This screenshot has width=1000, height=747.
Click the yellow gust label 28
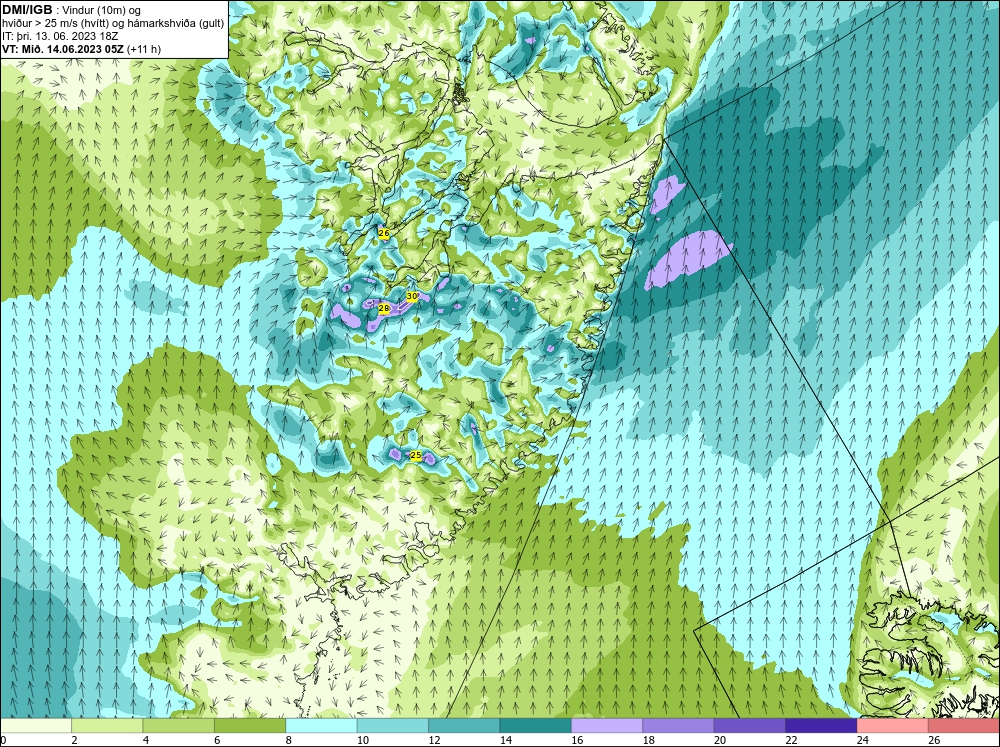point(384,309)
